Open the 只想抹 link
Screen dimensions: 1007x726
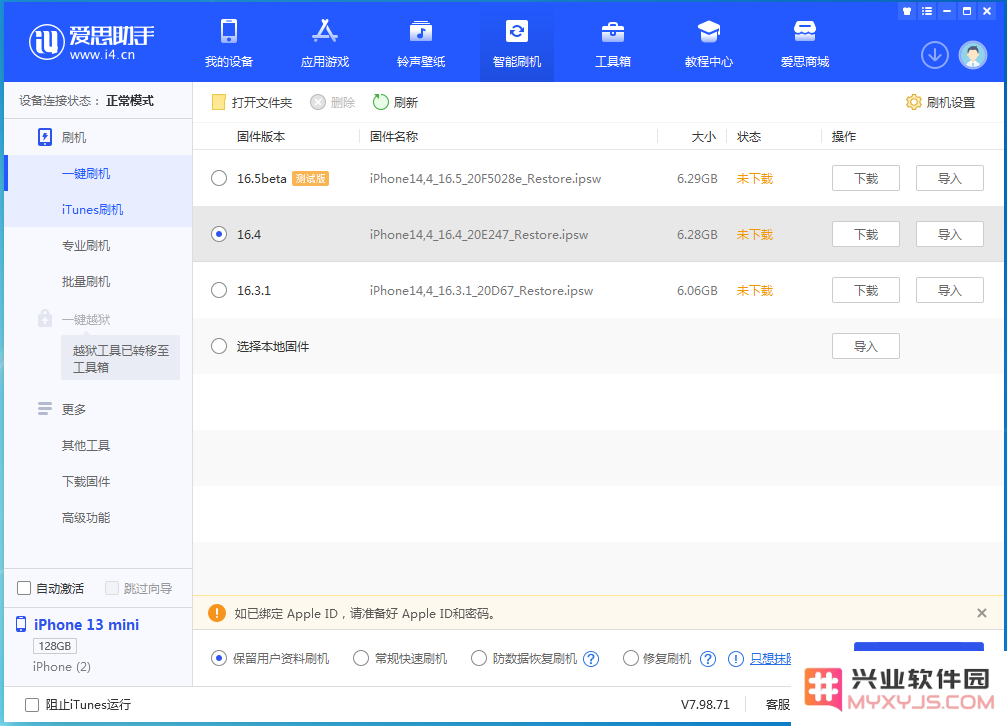pyautogui.click(x=770, y=659)
